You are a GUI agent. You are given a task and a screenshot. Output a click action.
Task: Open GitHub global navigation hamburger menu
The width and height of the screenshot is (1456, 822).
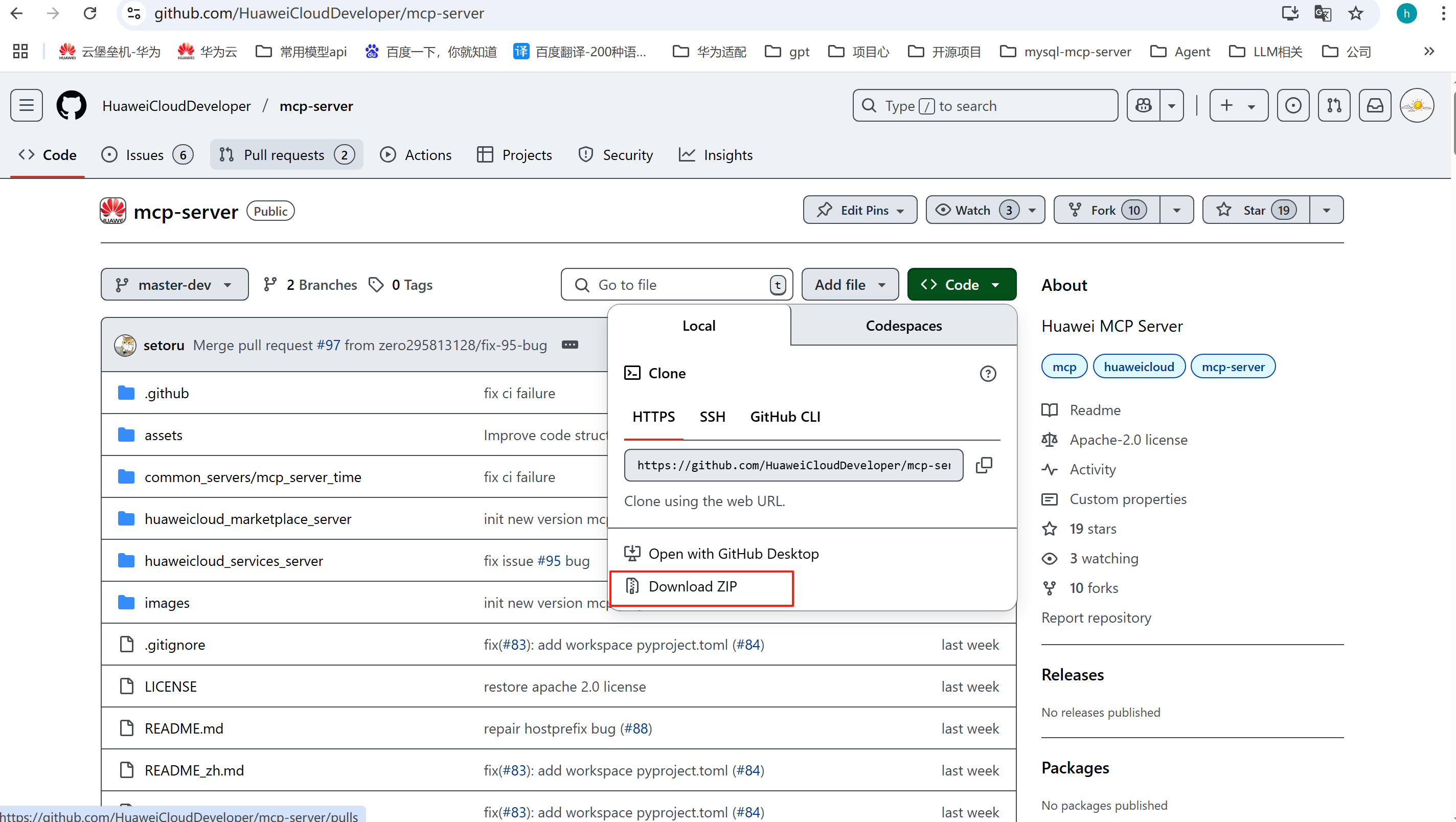[27, 106]
